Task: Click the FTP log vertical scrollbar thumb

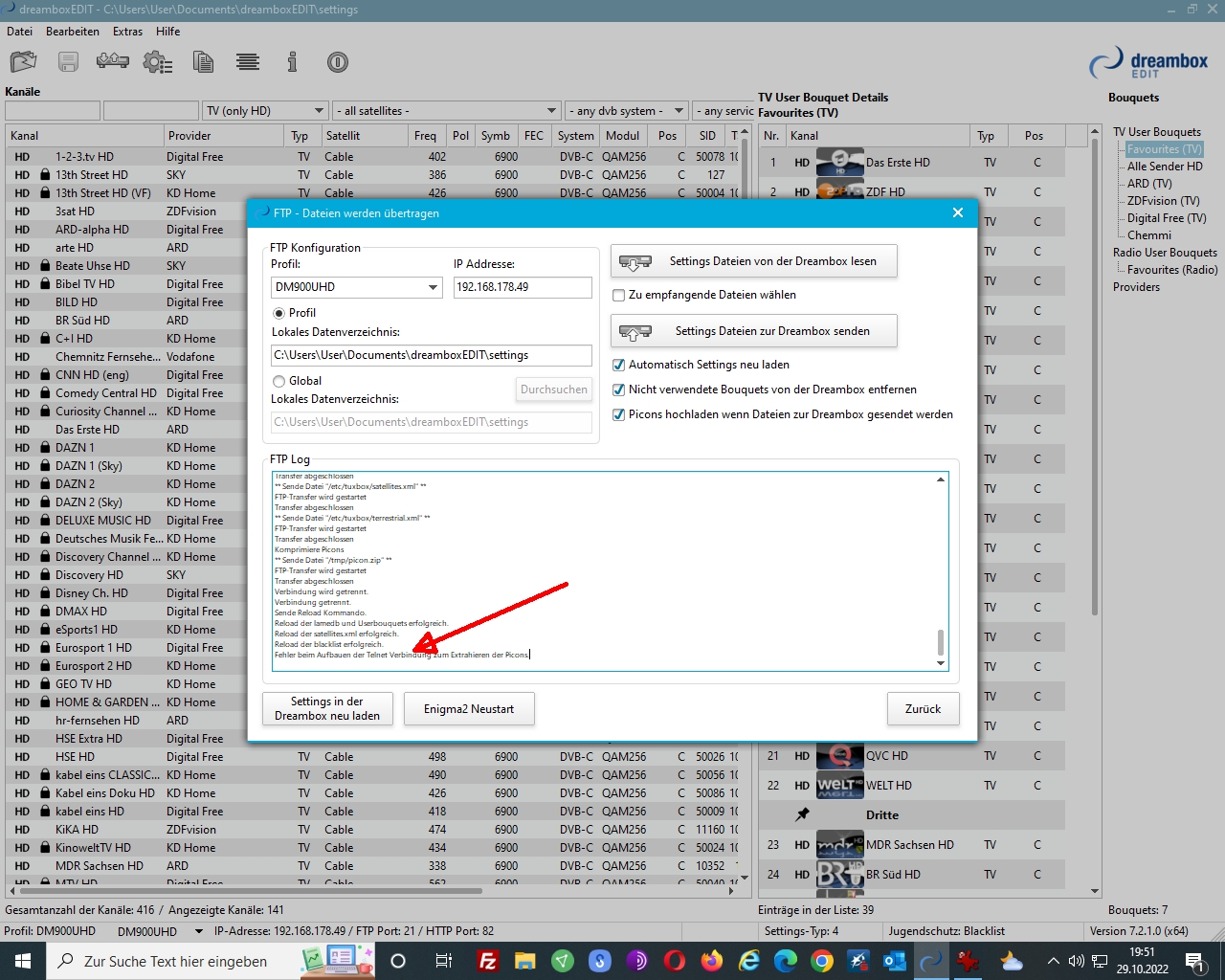Action: pos(940,640)
